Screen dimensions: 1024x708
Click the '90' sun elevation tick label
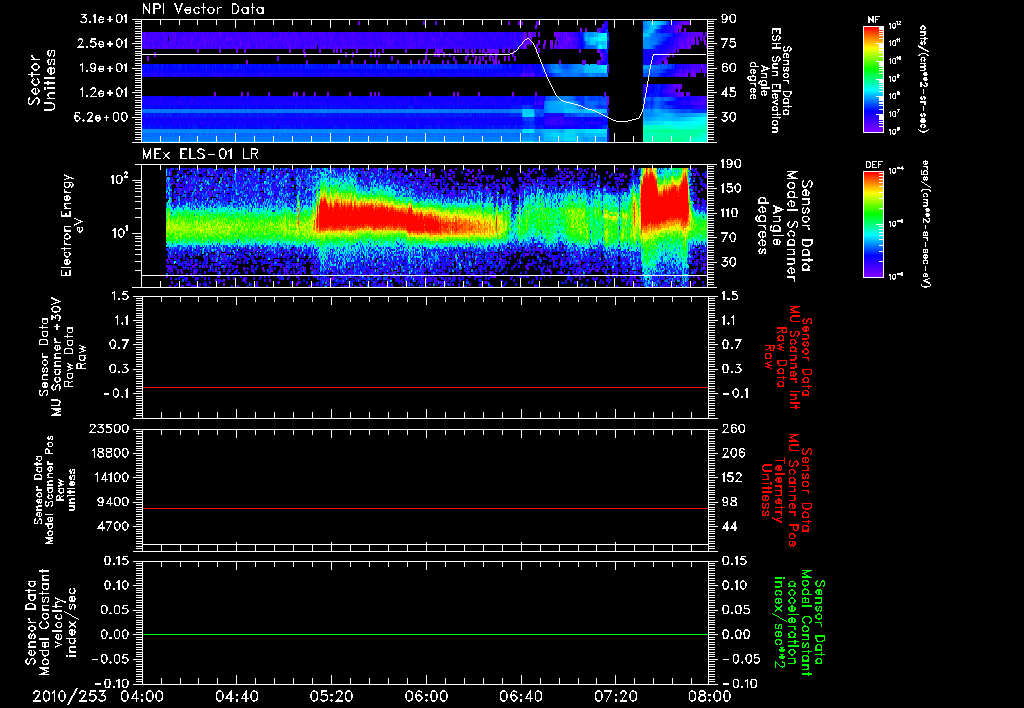729,19
